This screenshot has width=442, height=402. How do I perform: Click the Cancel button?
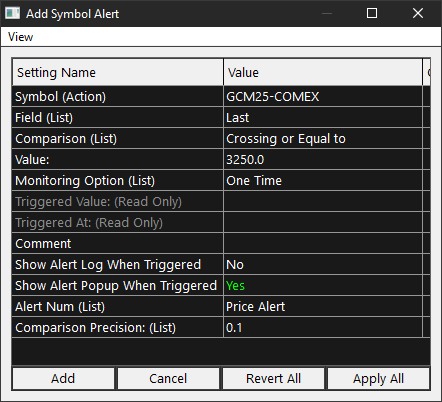168,379
